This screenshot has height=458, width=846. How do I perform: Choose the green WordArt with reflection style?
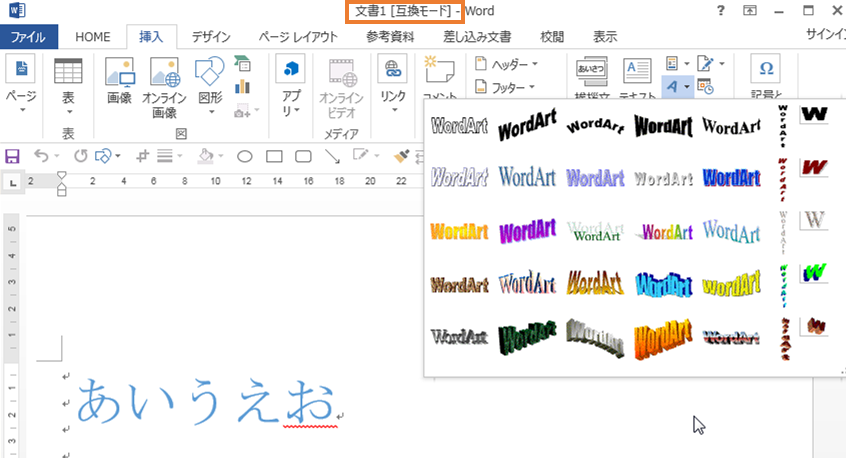coord(596,231)
